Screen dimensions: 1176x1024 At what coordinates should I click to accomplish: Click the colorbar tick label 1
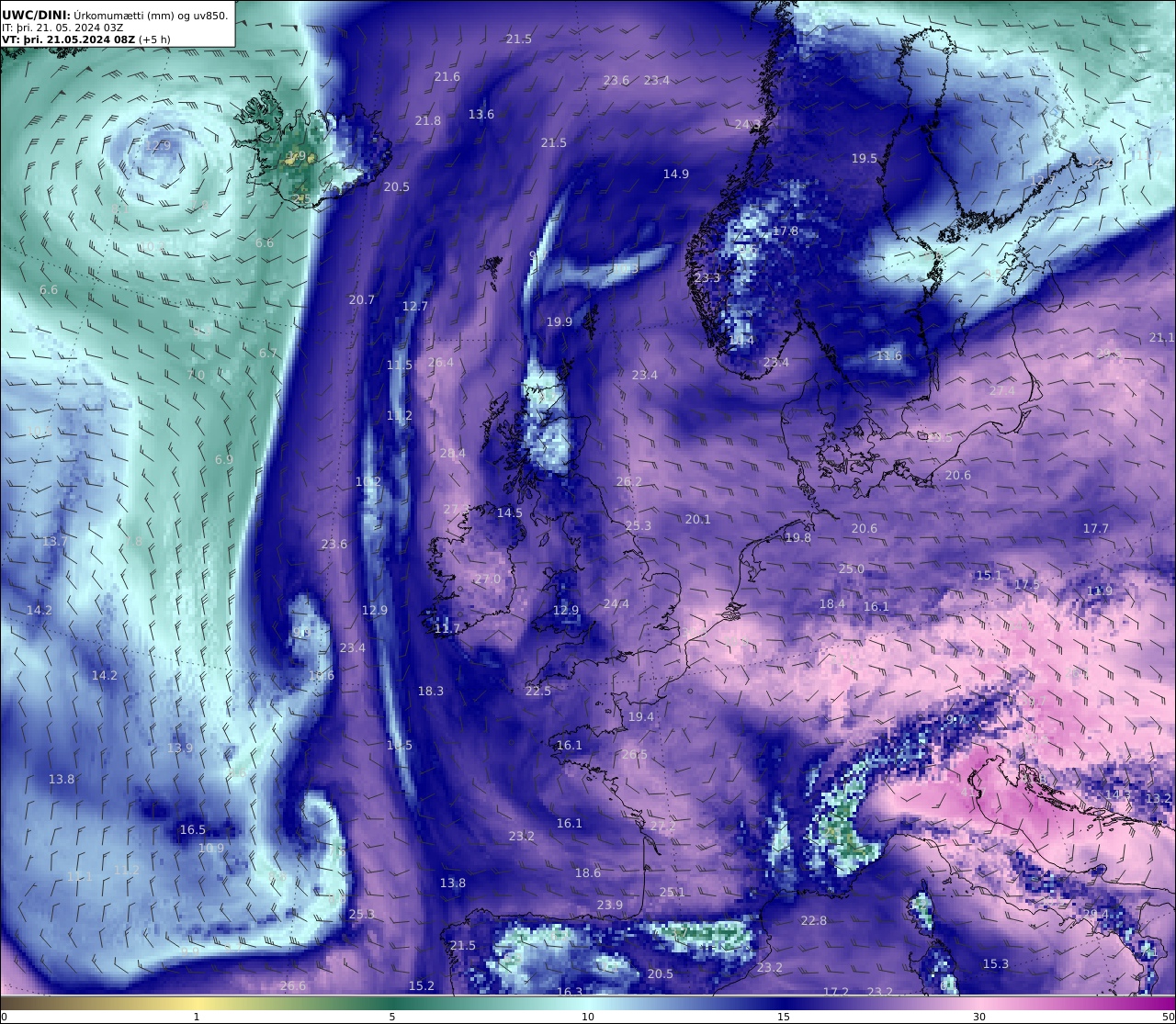[x=197, y=1017]
